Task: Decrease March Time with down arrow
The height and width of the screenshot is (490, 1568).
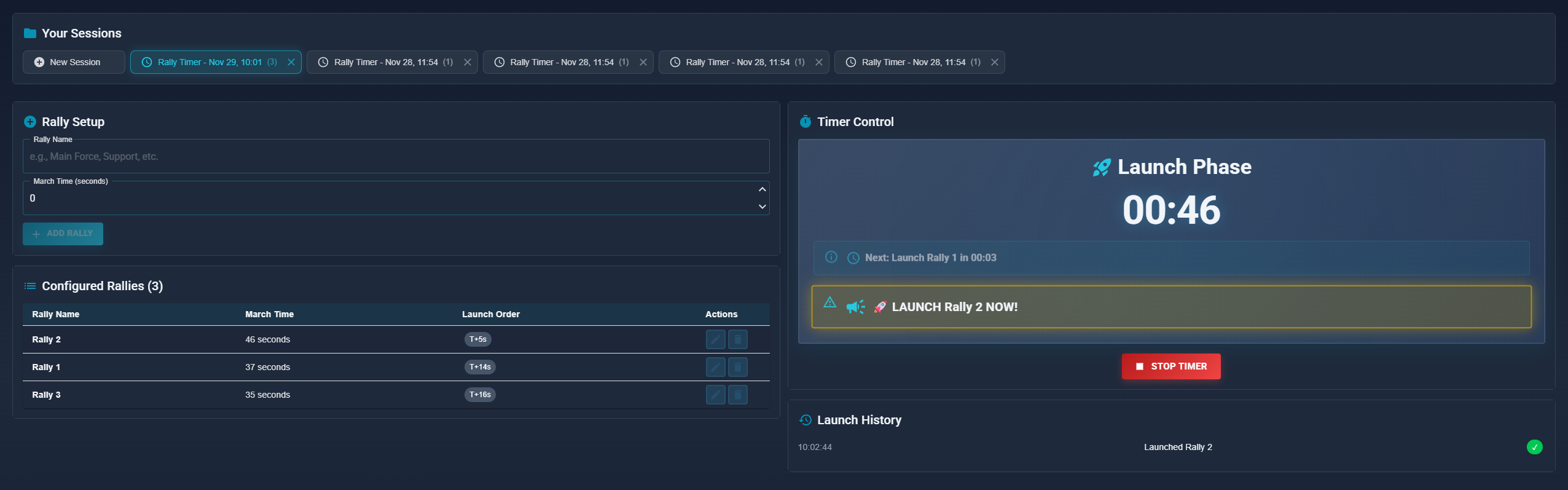Action: click(x=762, y=207)
